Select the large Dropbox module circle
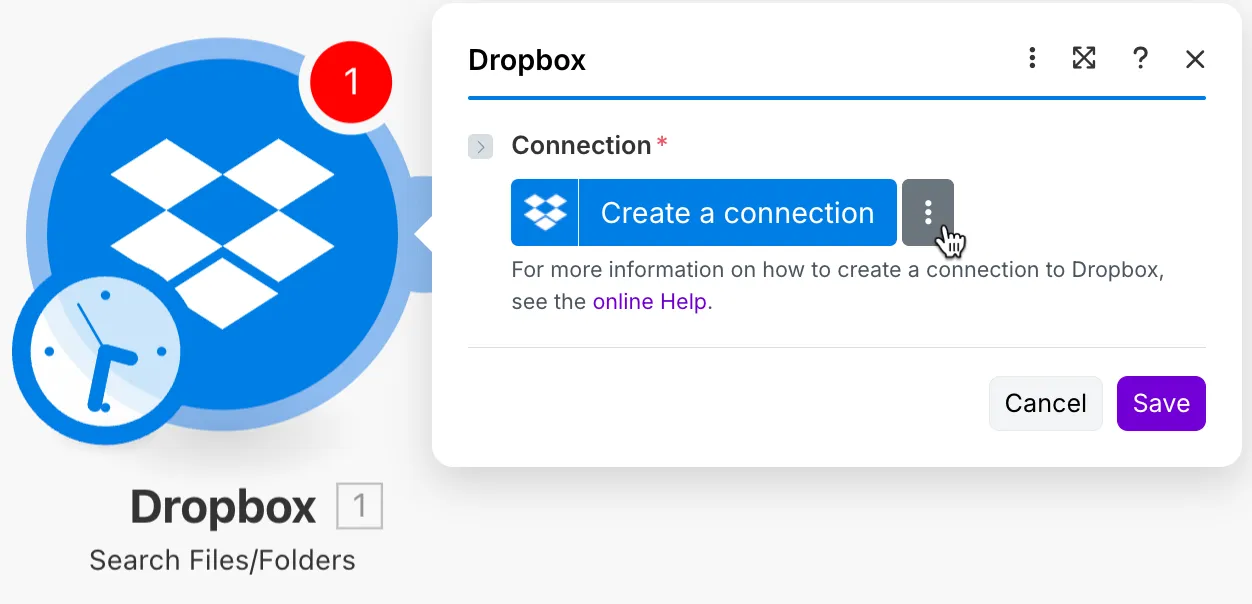The image size is (1252, 604). coord(223,235)
